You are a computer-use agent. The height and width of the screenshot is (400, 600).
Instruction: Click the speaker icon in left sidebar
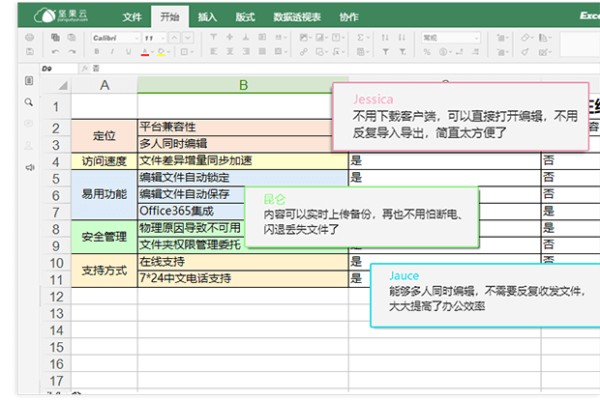(29, 167)
